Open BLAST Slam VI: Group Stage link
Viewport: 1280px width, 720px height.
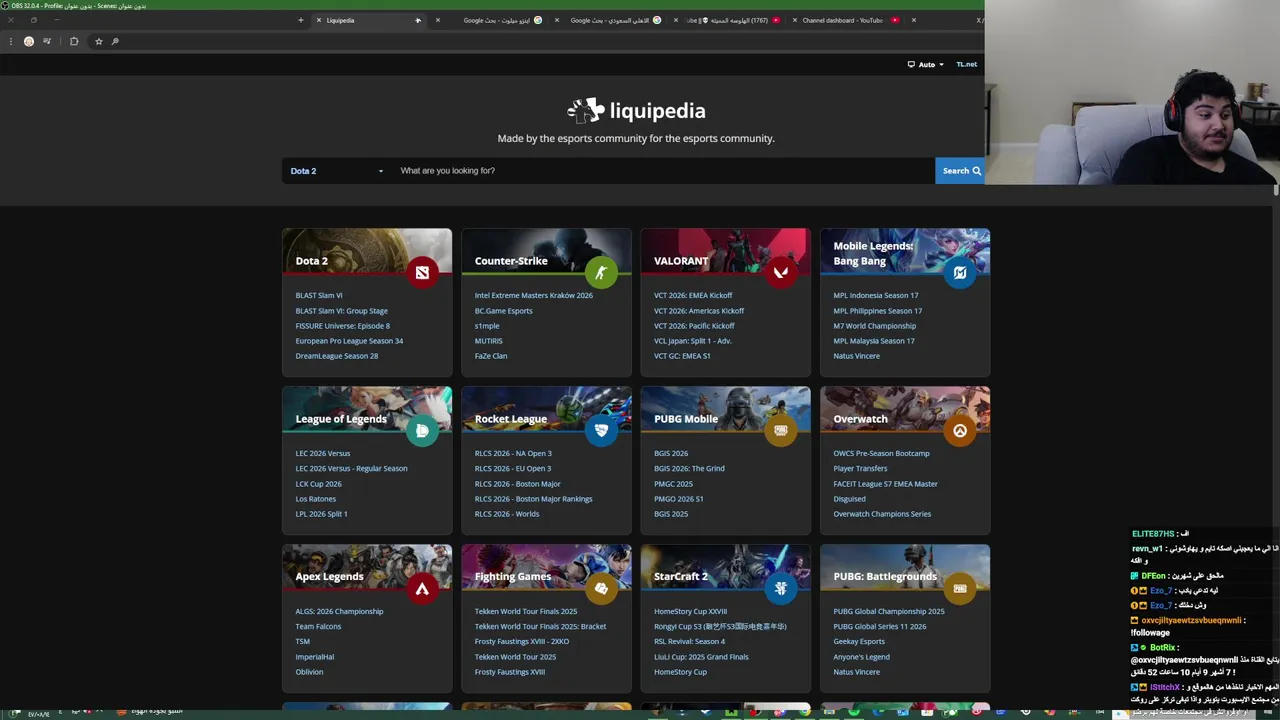point(341,311)
